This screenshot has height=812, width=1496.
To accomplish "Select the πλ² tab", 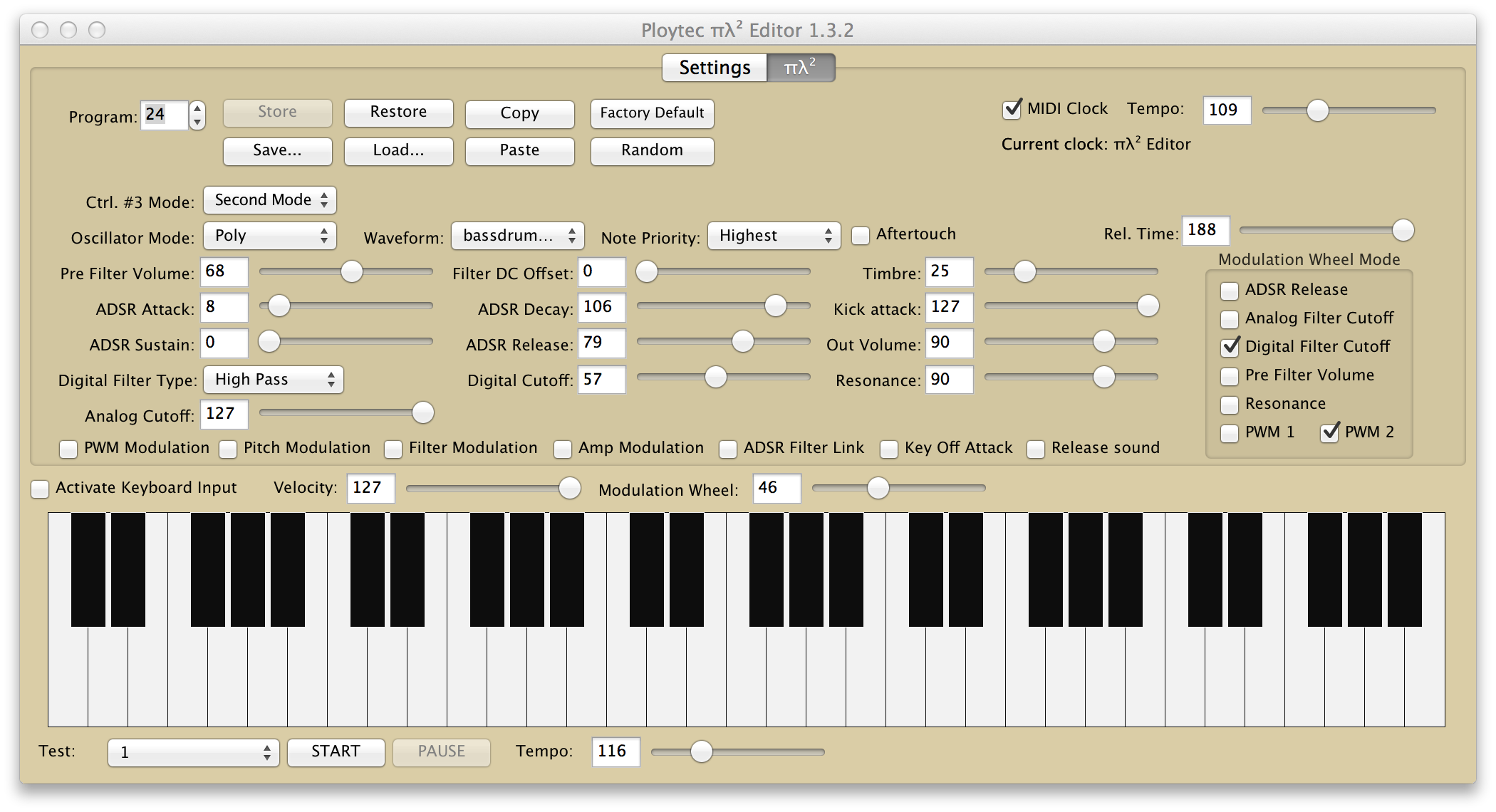I will point(800,68).
